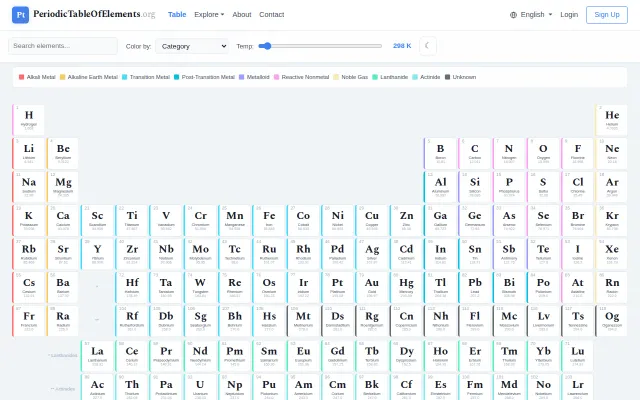
Task: Go to the Table tab
Action: [x=177, y=15]
